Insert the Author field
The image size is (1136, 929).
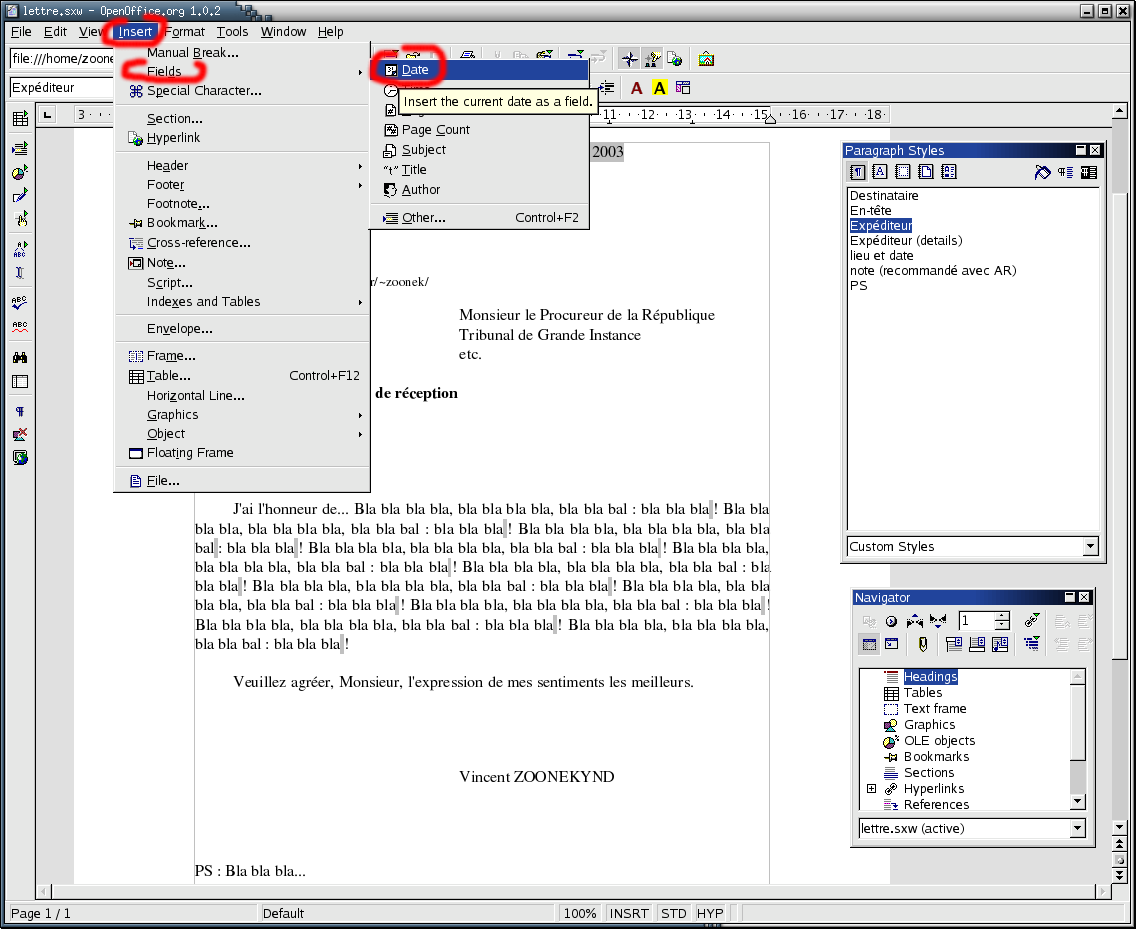pos(480,190)
